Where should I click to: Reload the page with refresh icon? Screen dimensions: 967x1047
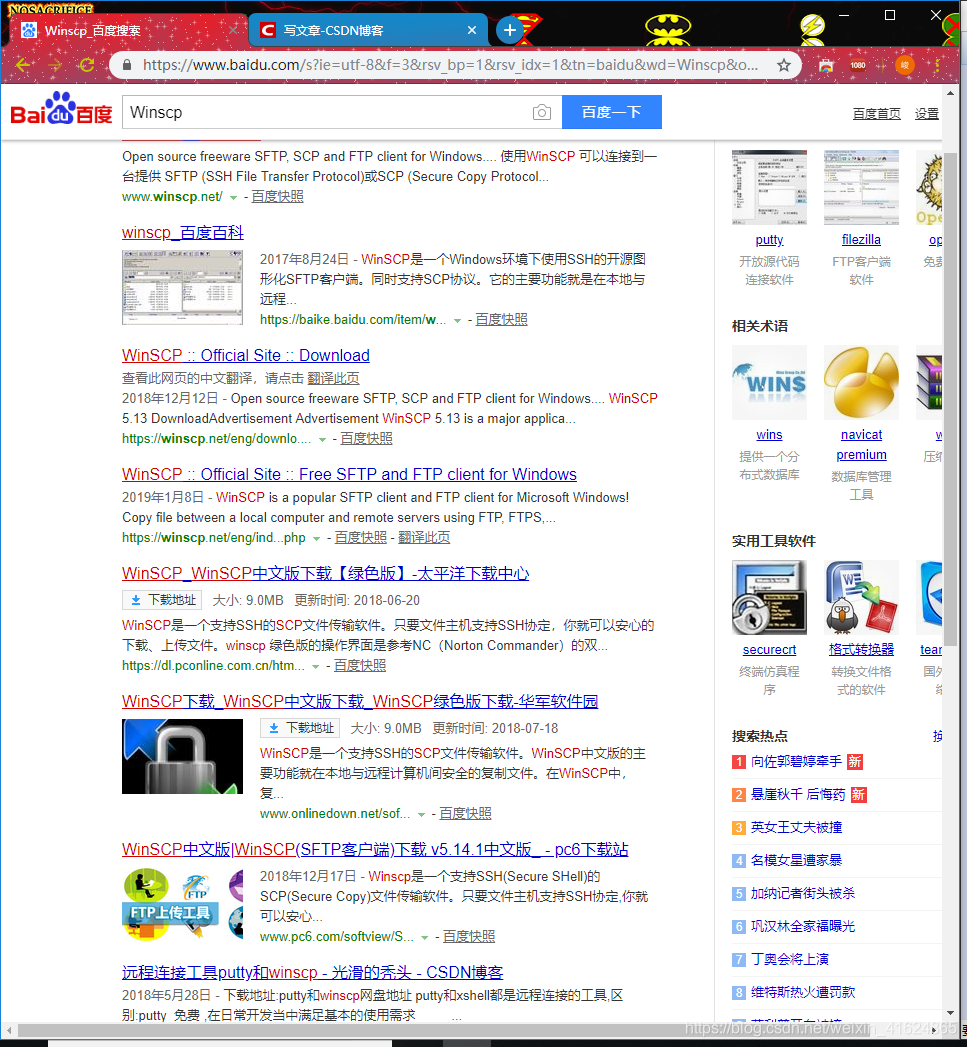click(x=87, y=65)
